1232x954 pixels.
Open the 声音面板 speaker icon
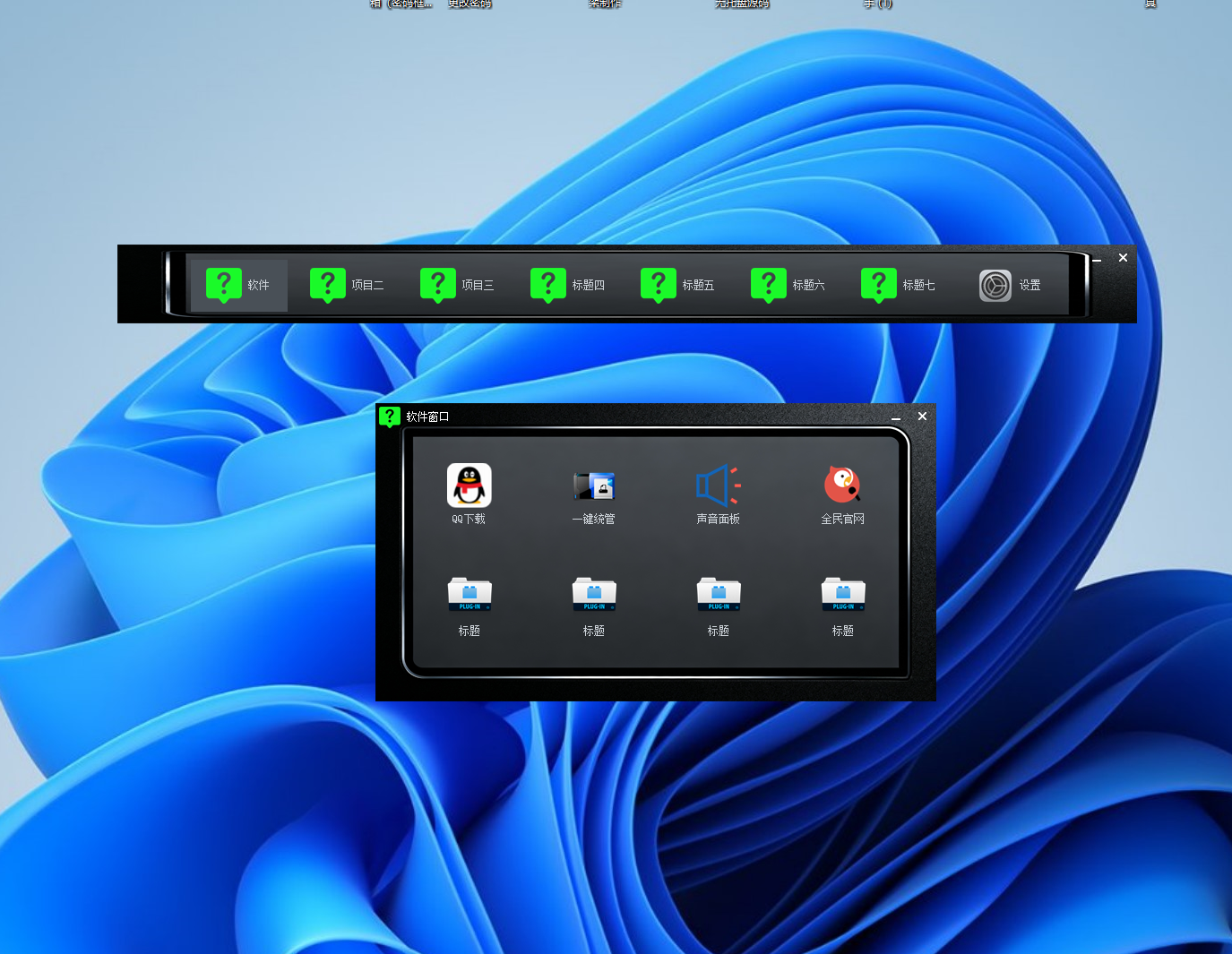click(x=718, y=486)
